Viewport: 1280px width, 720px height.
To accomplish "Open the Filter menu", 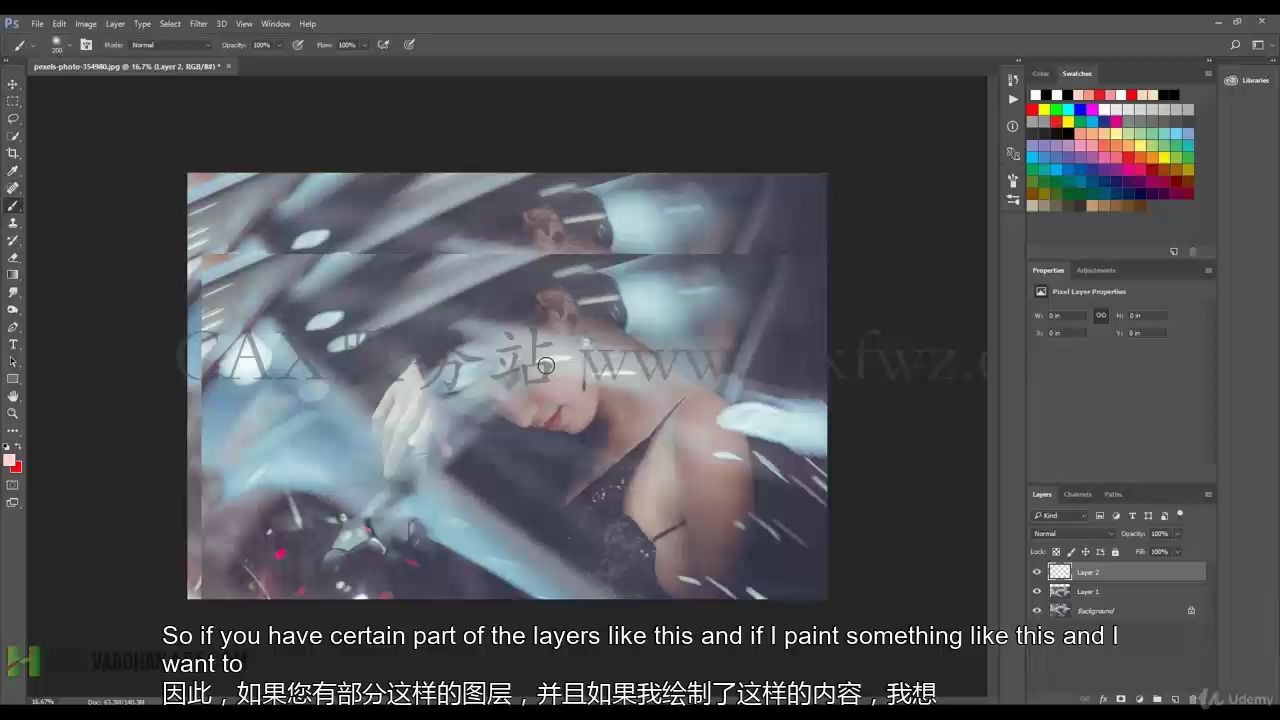I will click(x=198, y=23).
